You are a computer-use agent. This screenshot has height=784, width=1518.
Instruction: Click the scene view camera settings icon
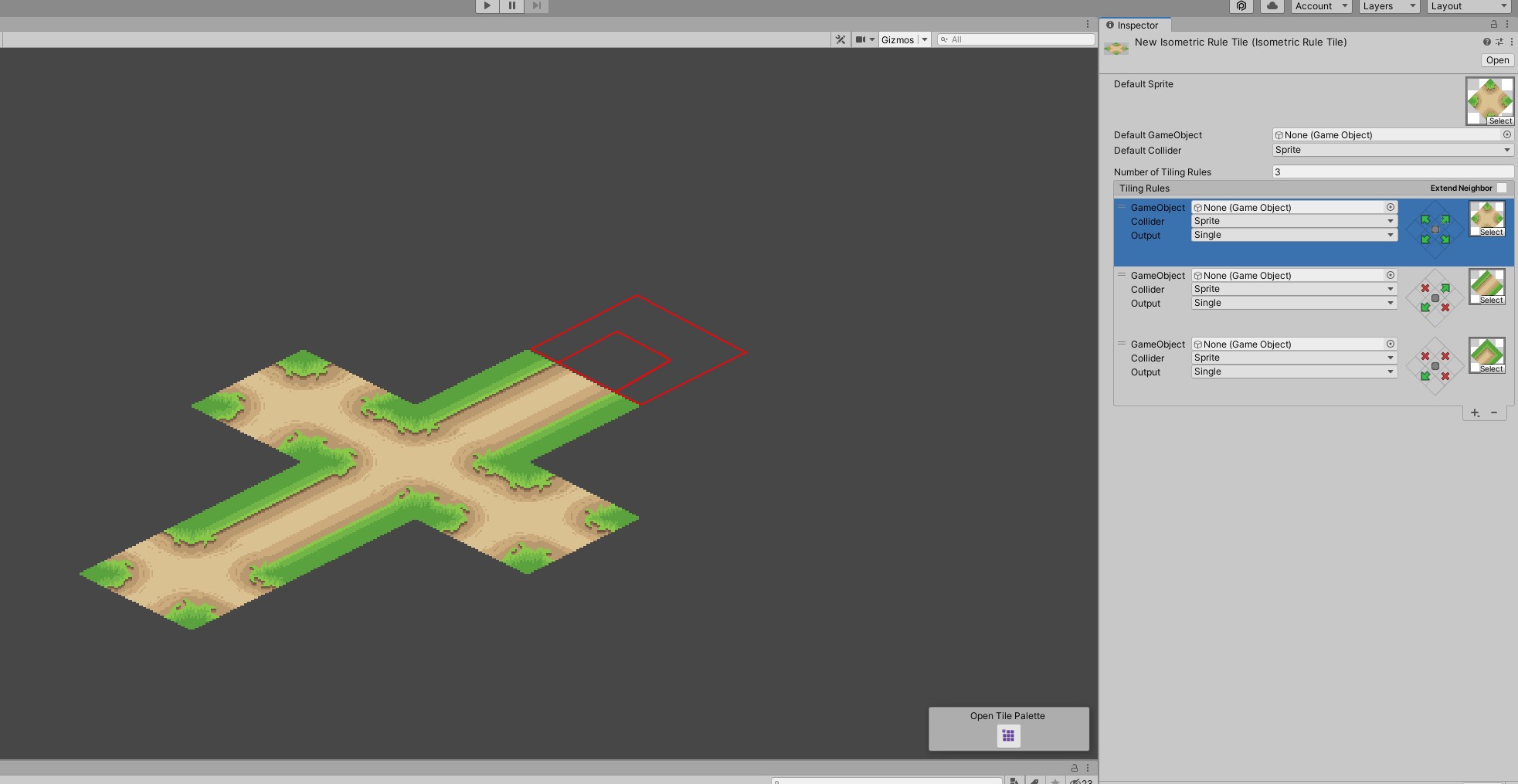click(x=860, y=39)
